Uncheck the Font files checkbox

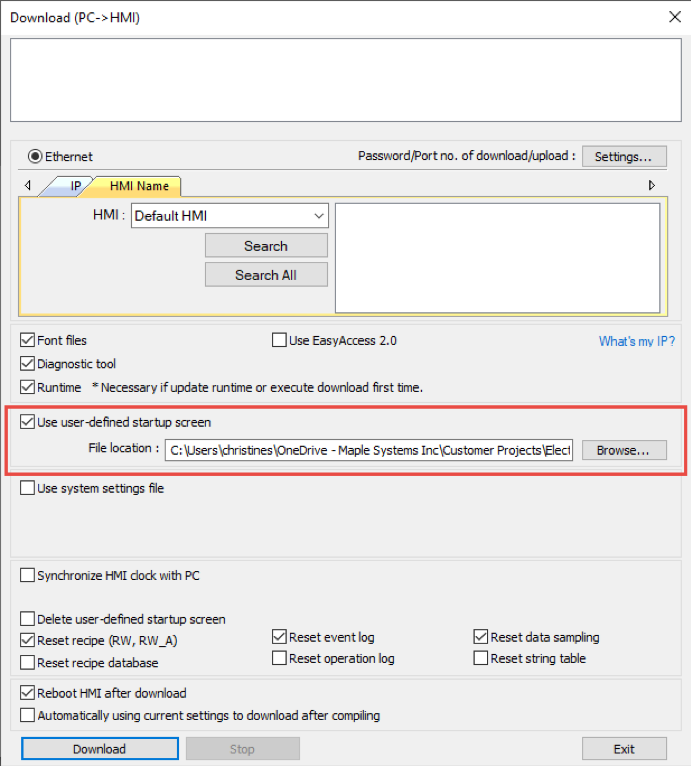28,341
